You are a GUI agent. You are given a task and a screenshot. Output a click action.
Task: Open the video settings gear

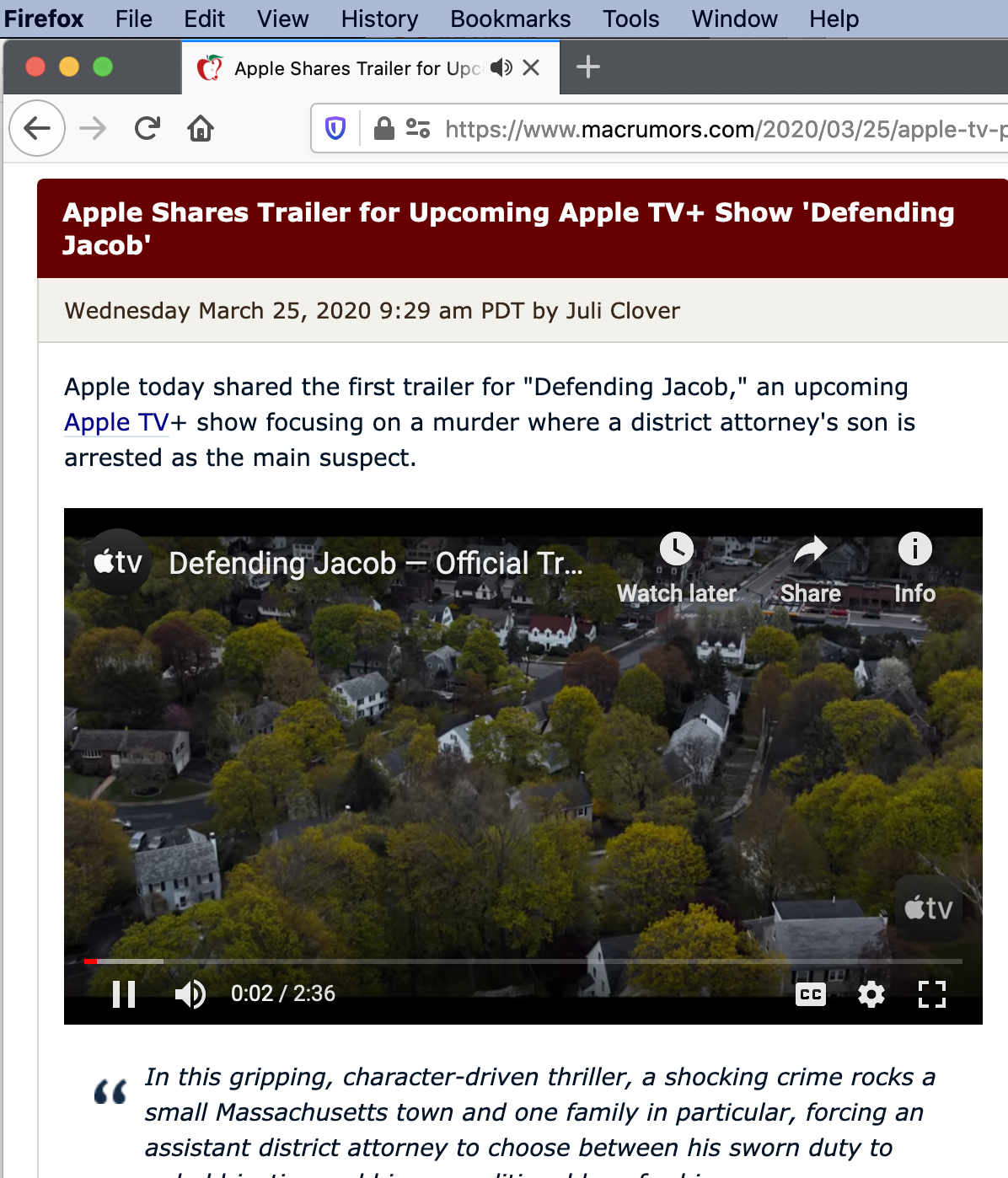(x=871, y=995)
